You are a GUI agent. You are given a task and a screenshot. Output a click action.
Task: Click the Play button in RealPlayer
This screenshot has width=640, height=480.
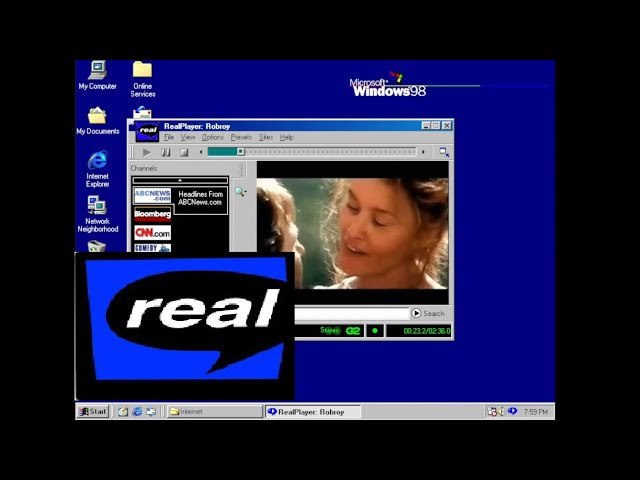(147, 153)
